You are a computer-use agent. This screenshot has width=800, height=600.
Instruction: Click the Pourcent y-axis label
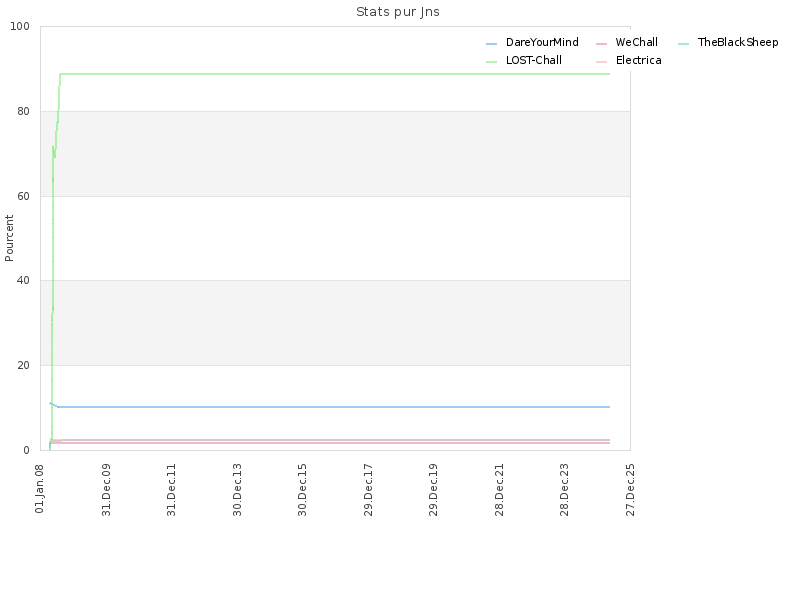[9, 238]
